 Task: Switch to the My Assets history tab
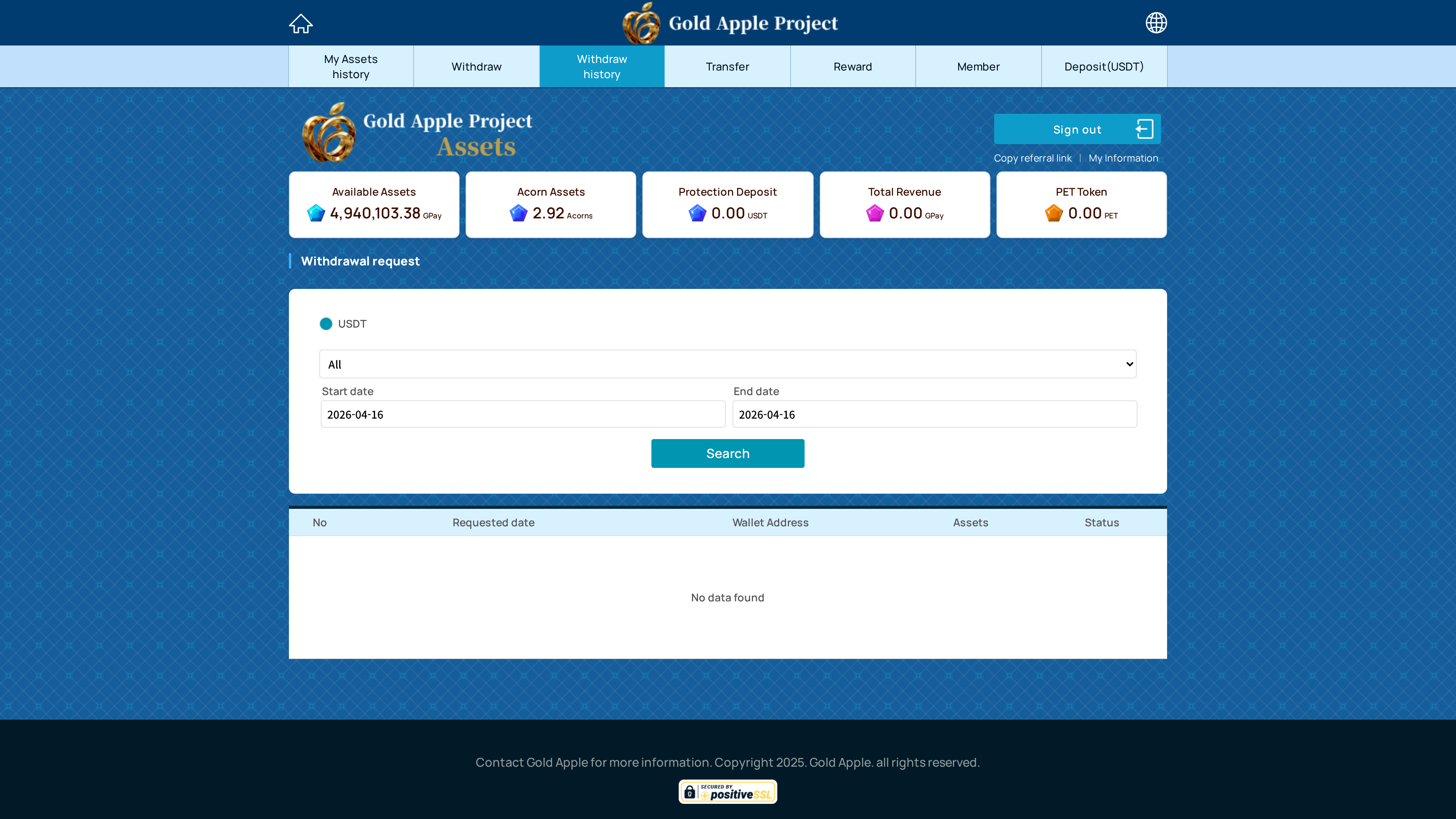click(351, 67)
